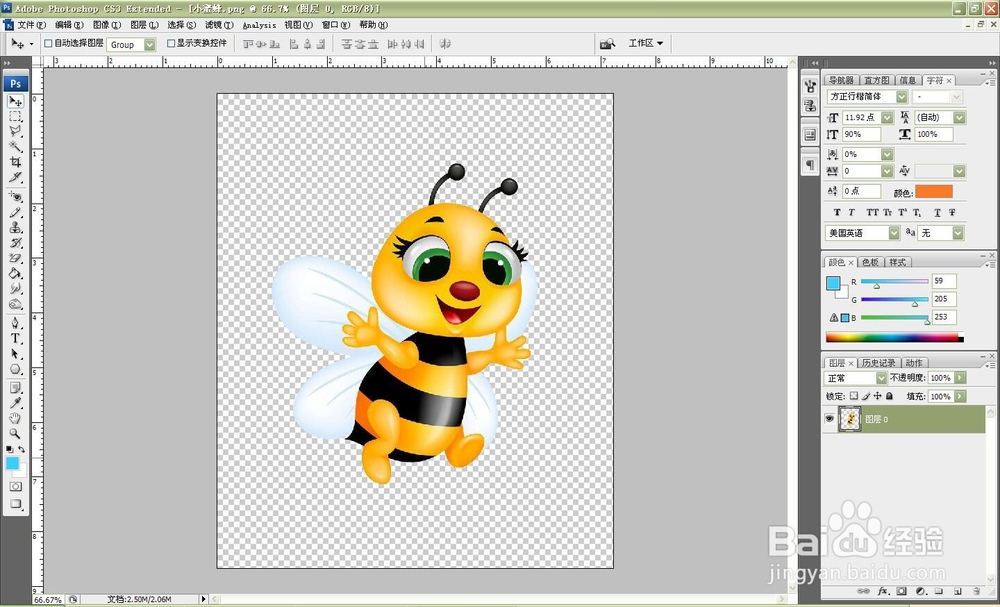Image resolution: width=1000 pixels, height=607 pixels.
Task: Select the Red Eye healing tool
Action: (x=15, y=196)
